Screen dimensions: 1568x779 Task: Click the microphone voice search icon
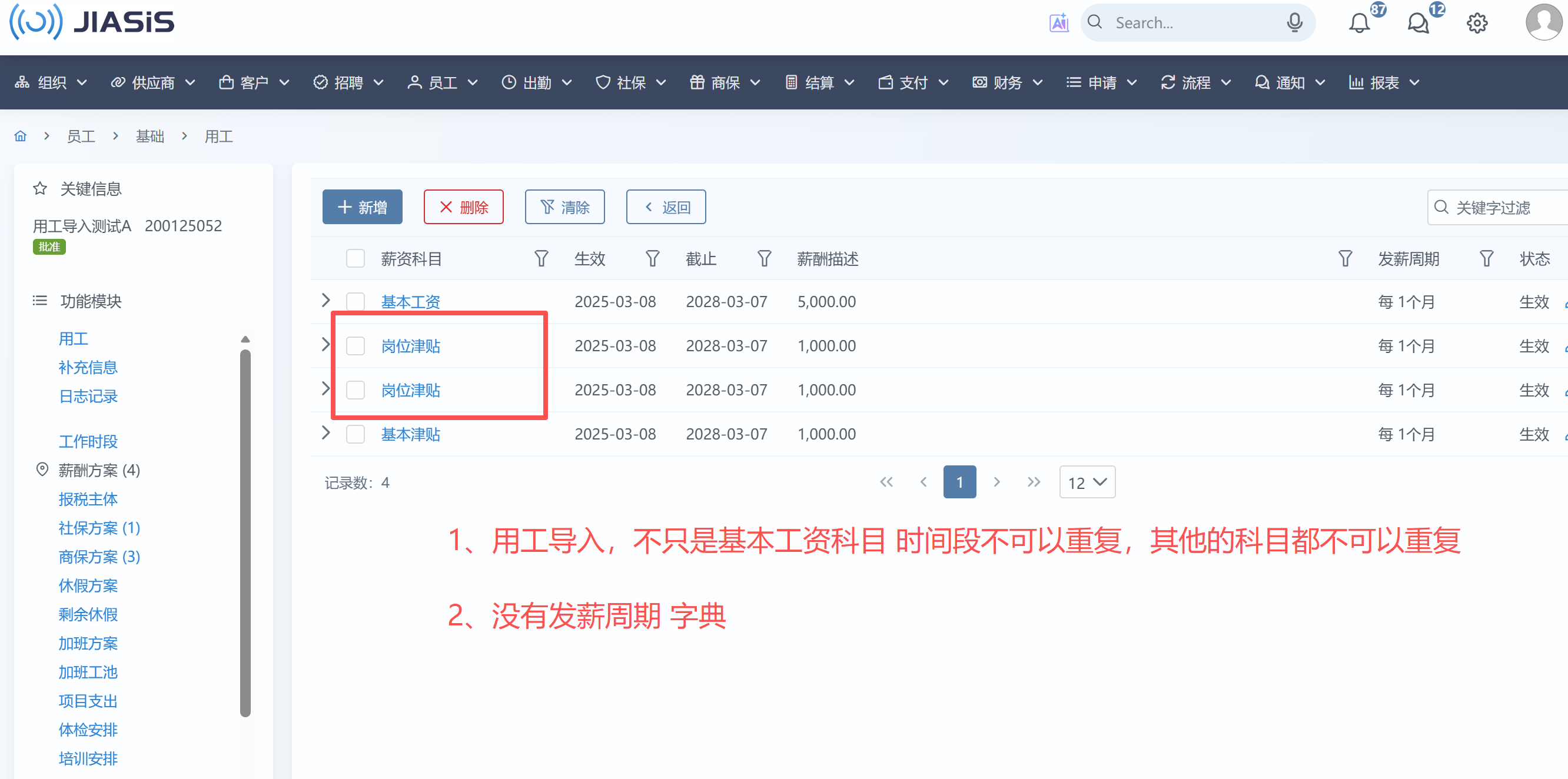[1294, 23]
